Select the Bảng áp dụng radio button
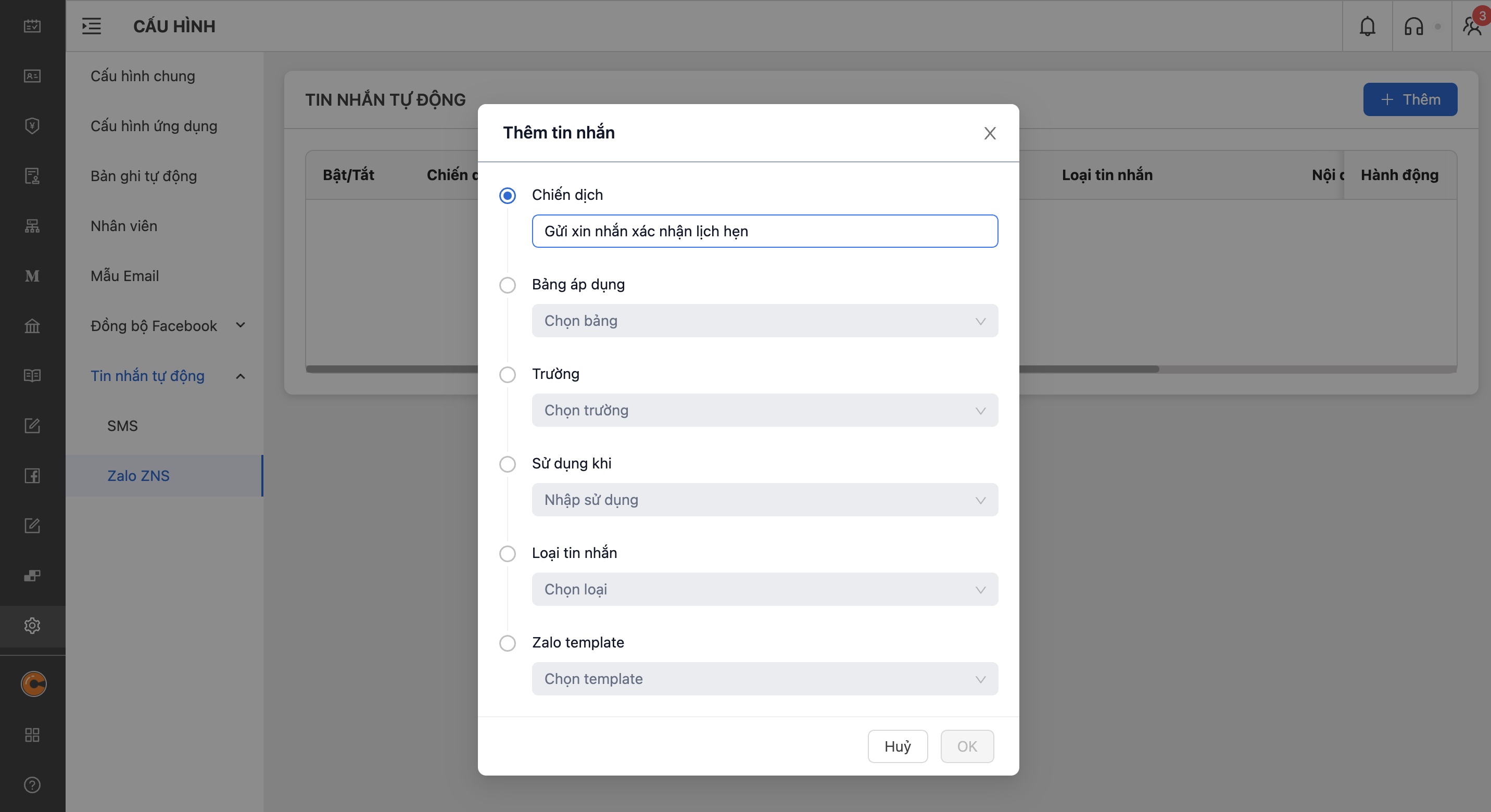This screenshot has height=812, width=1491. point(507,285)
